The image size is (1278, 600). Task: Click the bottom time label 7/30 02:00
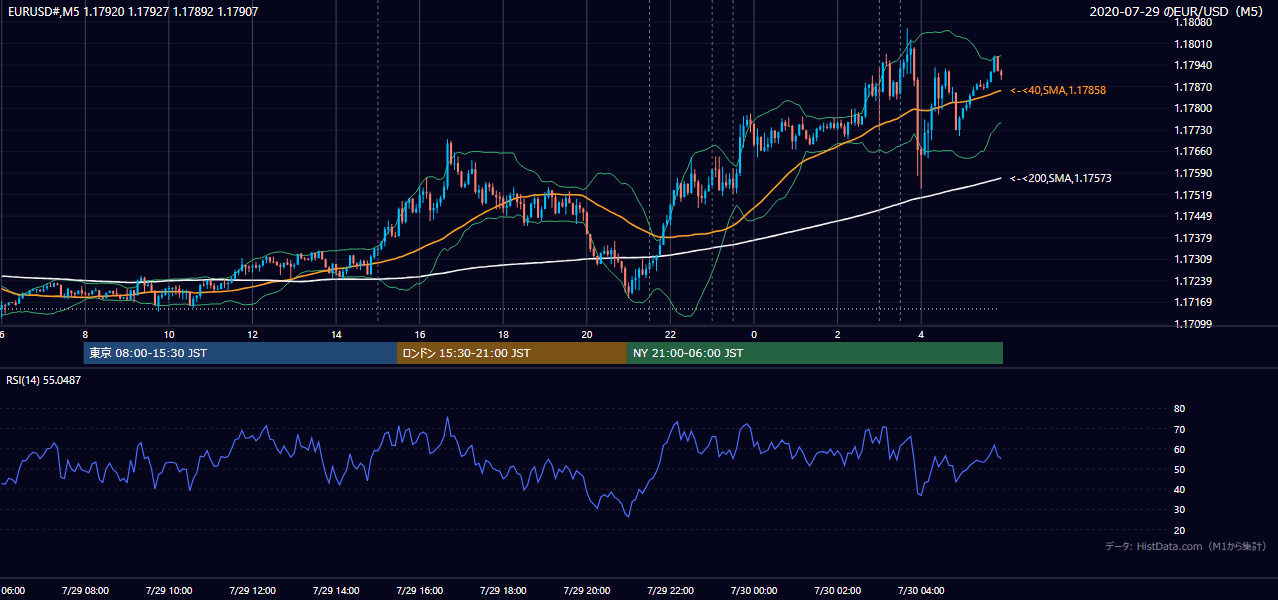837,590
